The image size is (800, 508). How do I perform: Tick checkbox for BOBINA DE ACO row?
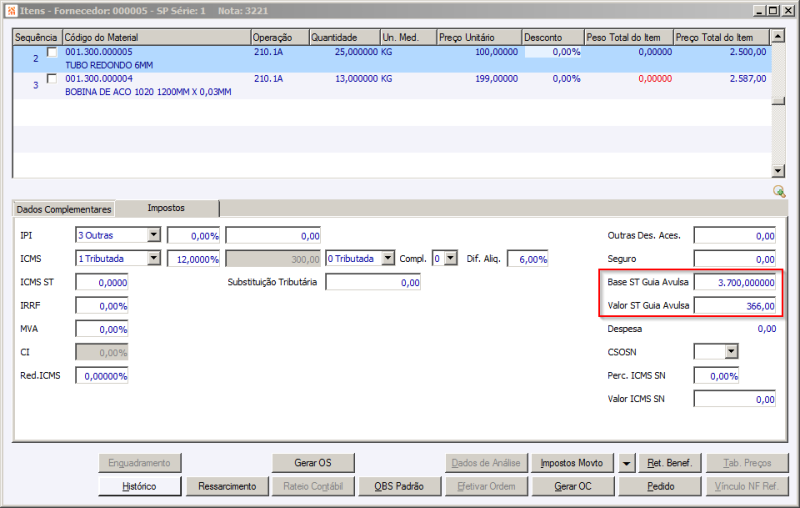pos(52,79)
